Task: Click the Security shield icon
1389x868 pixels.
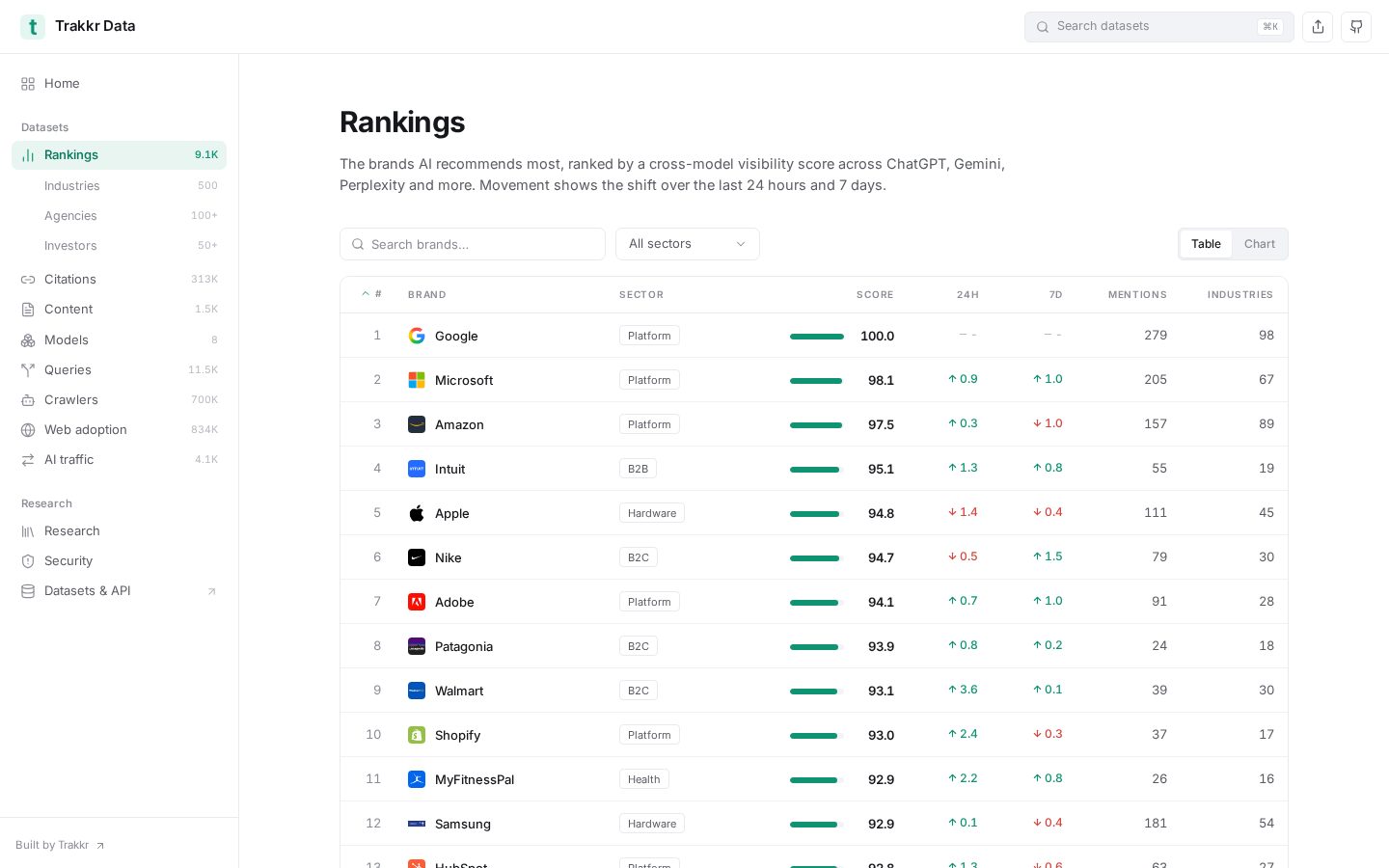Action: 28,561
